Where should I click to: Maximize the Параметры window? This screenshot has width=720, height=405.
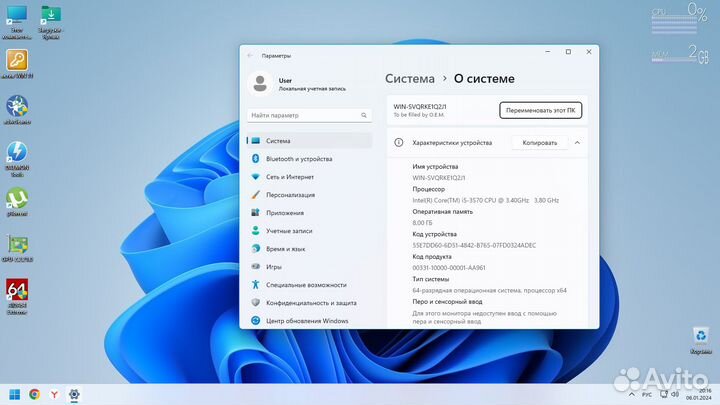568,52
